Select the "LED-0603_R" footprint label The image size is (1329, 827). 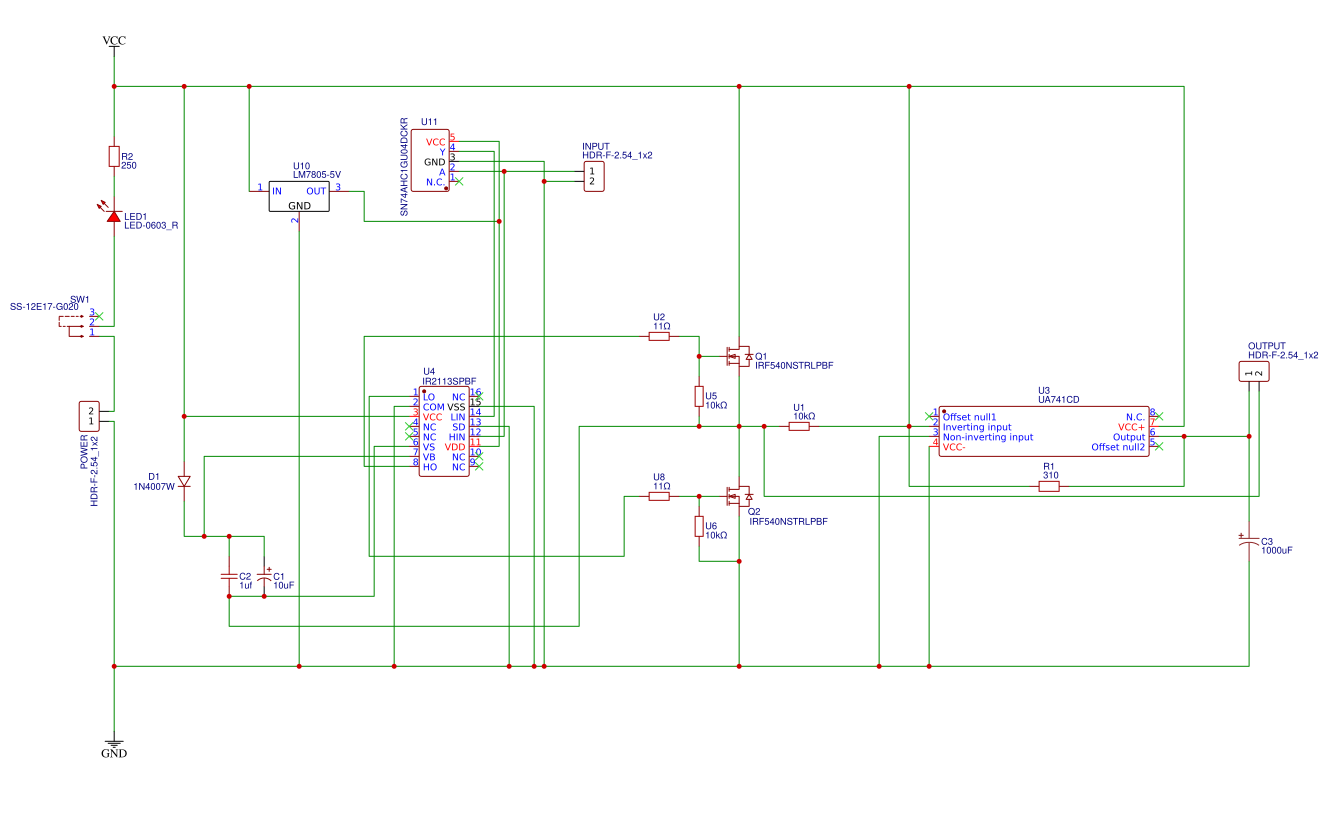151,225
